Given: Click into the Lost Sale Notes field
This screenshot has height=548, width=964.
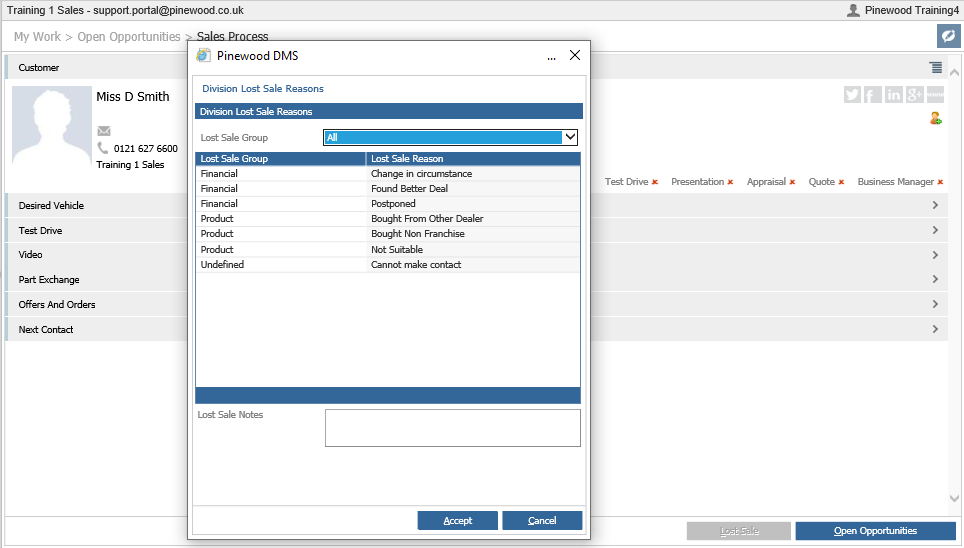Looking at the screenshot, I should [x=452, y=428].
